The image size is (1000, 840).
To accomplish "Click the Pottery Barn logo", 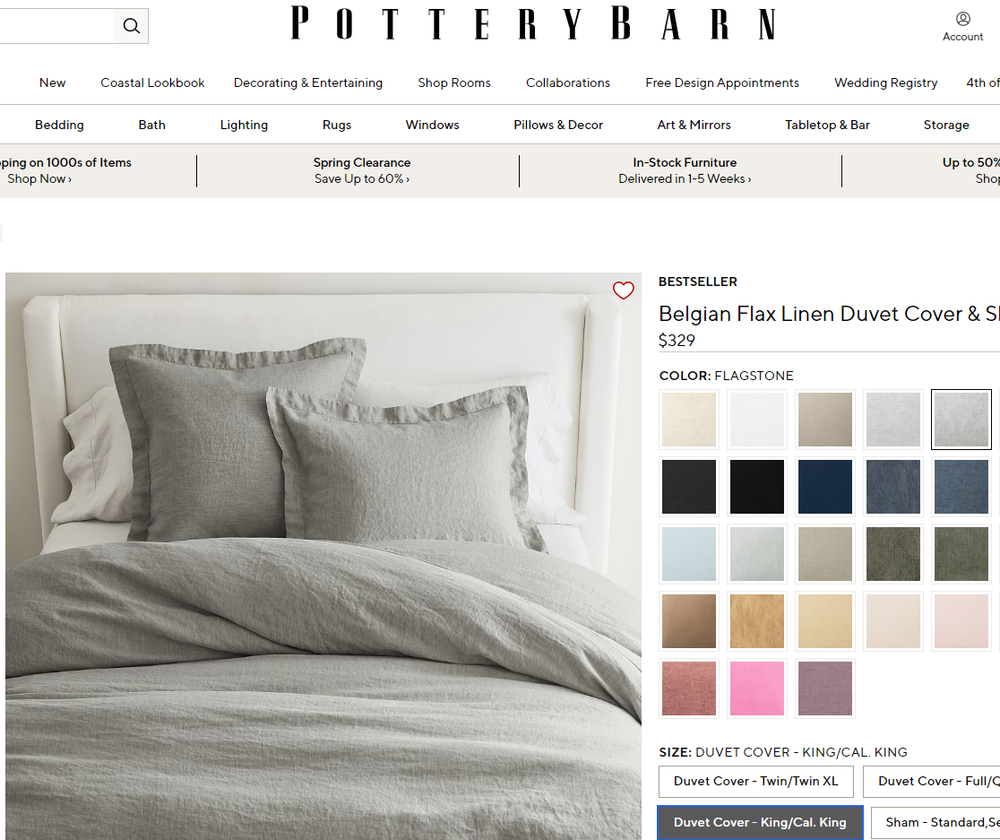I will tap(533, 24).
